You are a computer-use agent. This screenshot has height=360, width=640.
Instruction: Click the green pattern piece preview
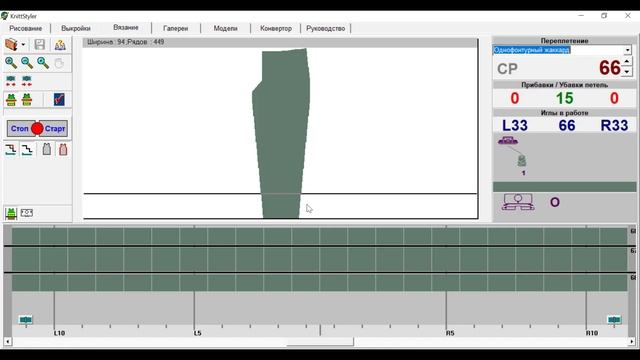click(281, 133)
